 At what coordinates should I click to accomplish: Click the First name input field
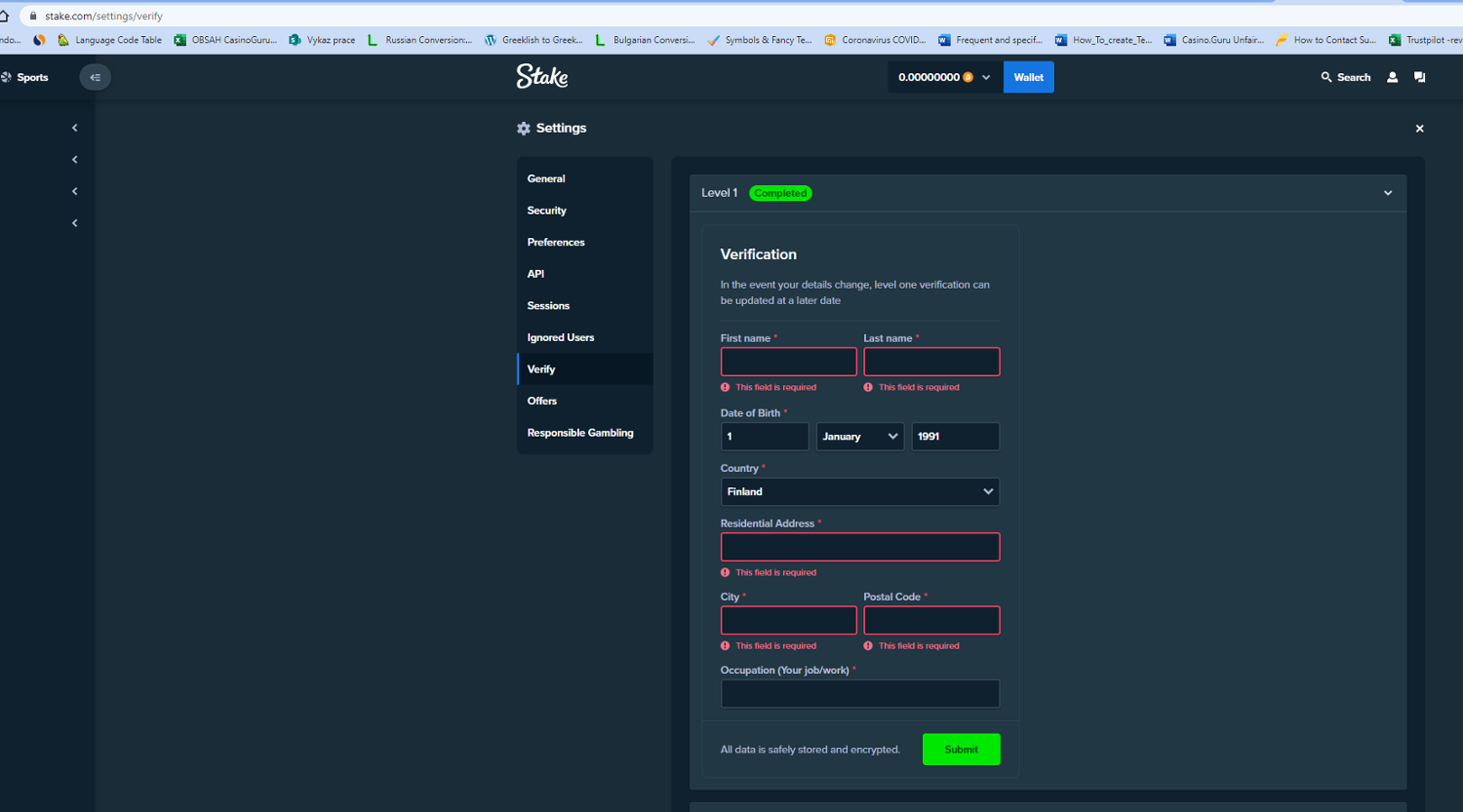tap(788, 362)
